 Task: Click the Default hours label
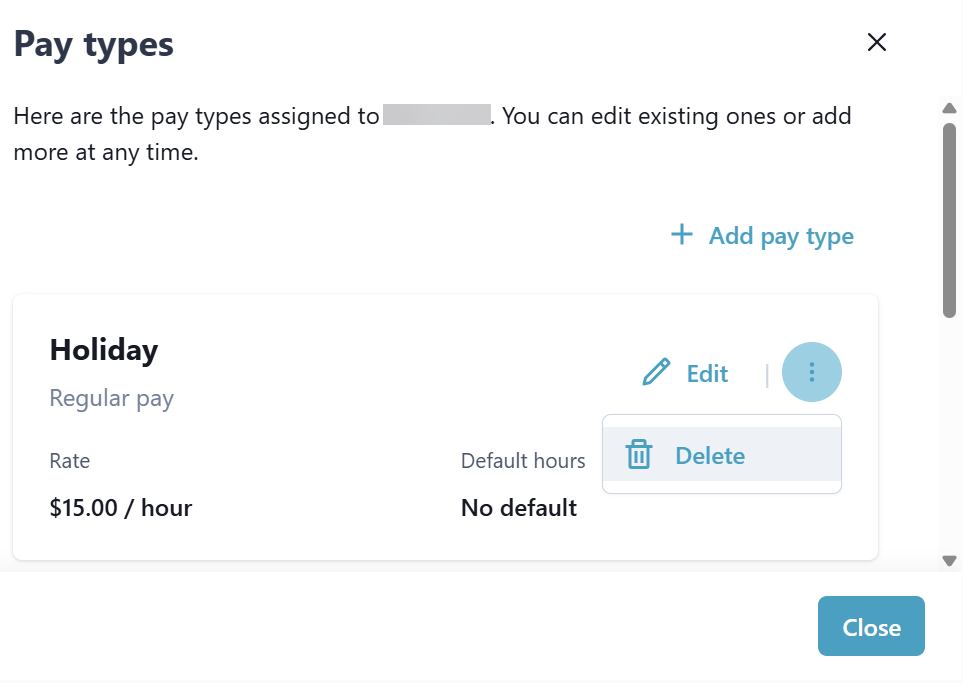[523, 461]
